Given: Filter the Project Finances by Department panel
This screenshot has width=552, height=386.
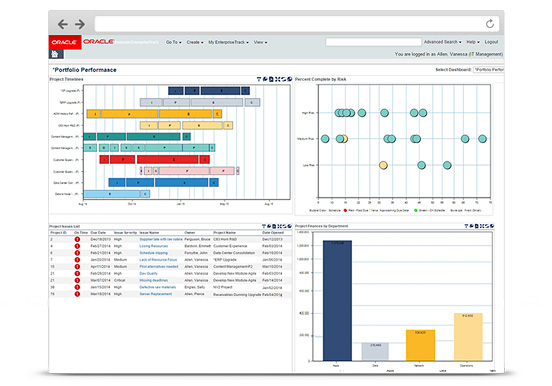Looking at the screenshot, I should point(466,226).
